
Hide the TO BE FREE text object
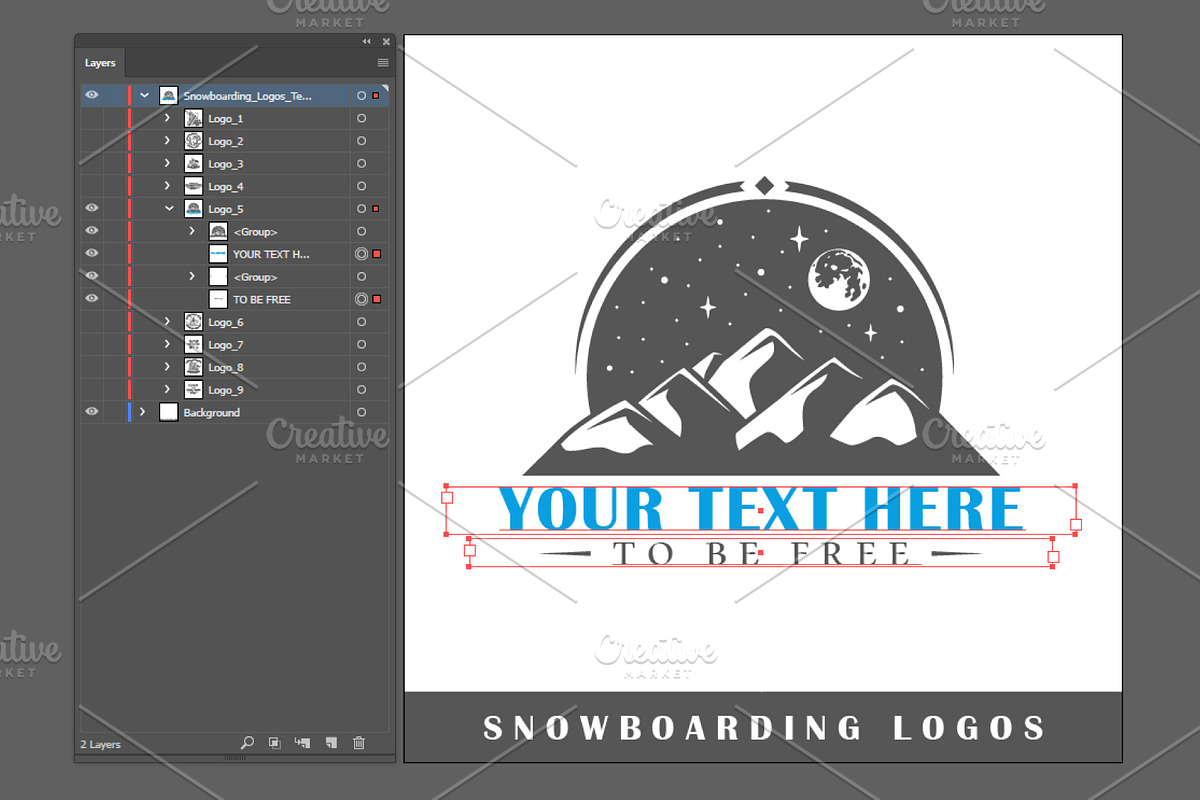click(x=92, y=299)
